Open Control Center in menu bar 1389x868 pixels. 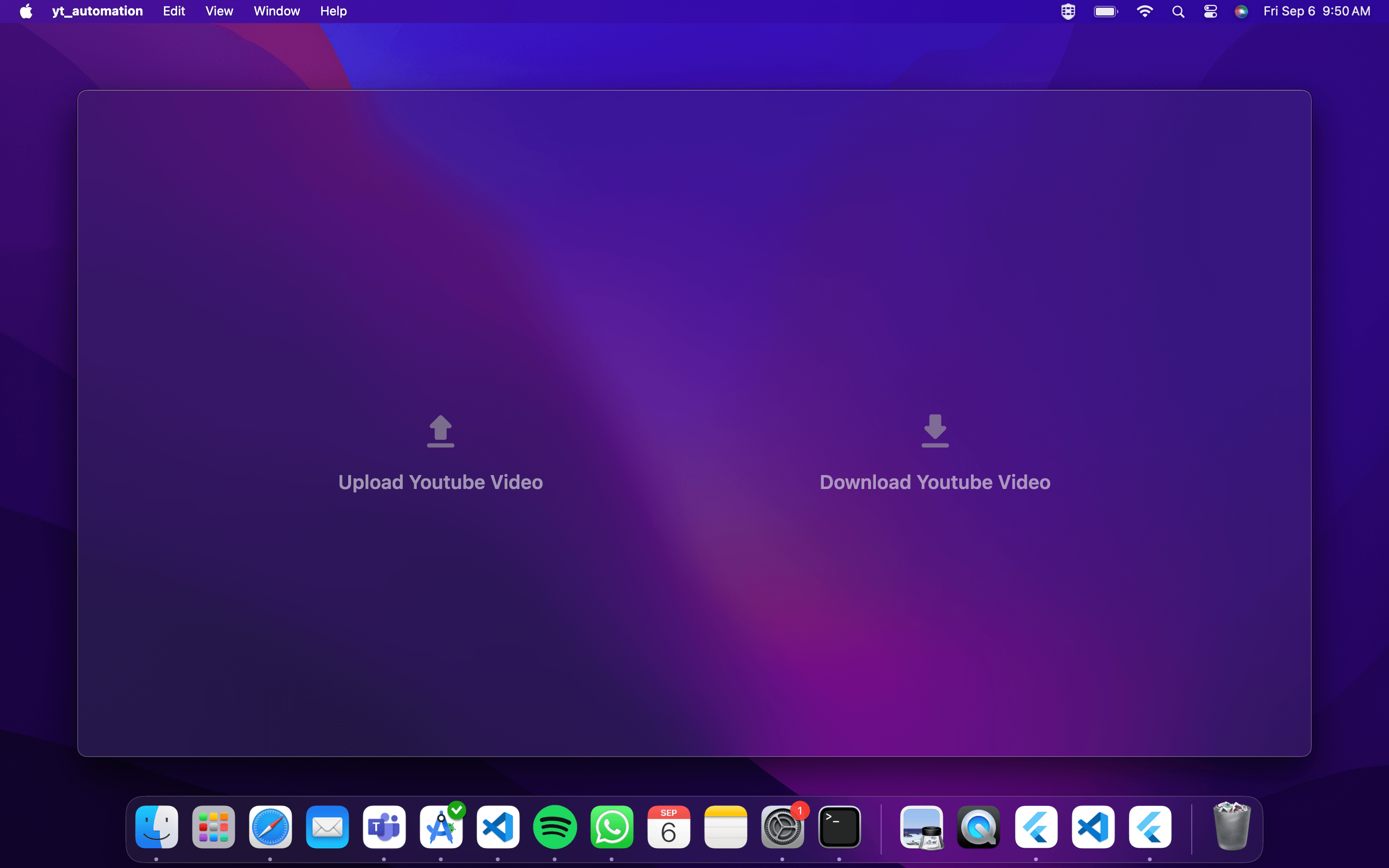1210,12
